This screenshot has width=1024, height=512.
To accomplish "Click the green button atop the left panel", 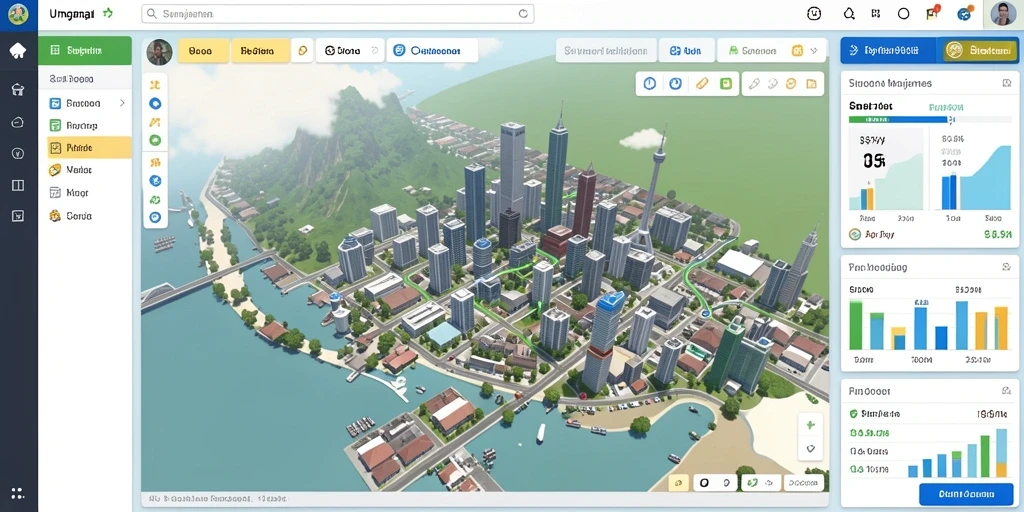I will click(x=85, y=50).
